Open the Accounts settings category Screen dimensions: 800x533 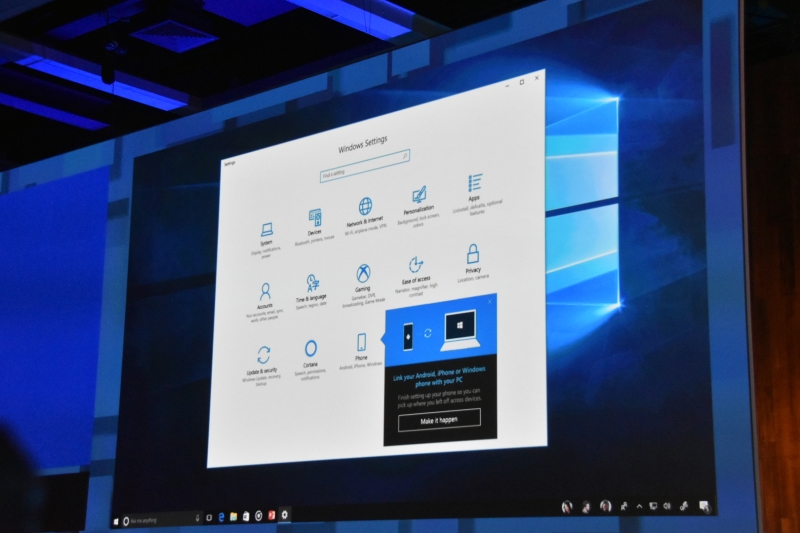[x=265, y=301]
